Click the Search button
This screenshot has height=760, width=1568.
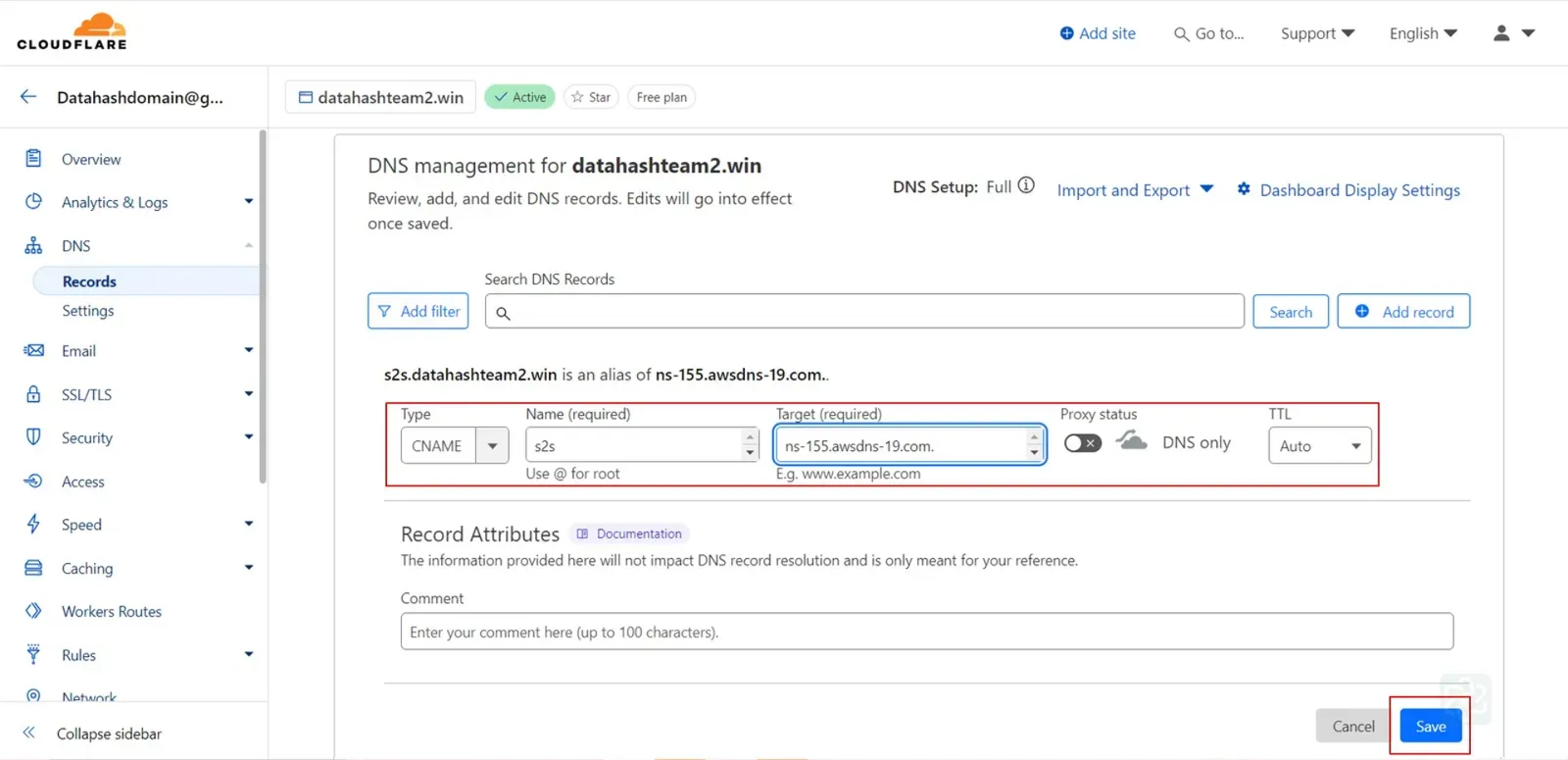point(1291,312)
